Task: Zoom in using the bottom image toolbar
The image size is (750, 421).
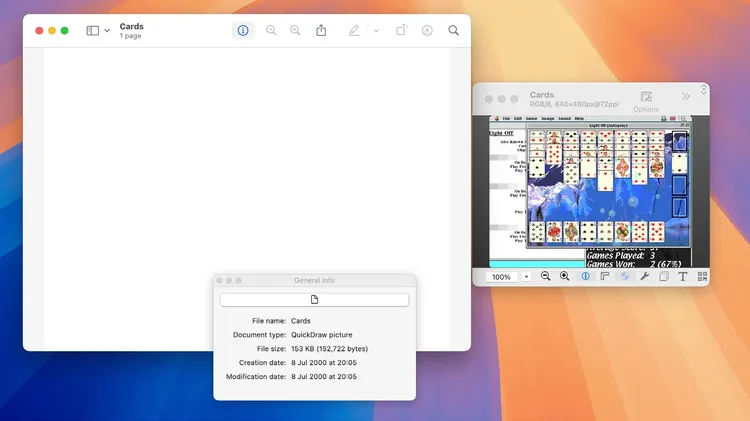Action: tap(564, 276)
